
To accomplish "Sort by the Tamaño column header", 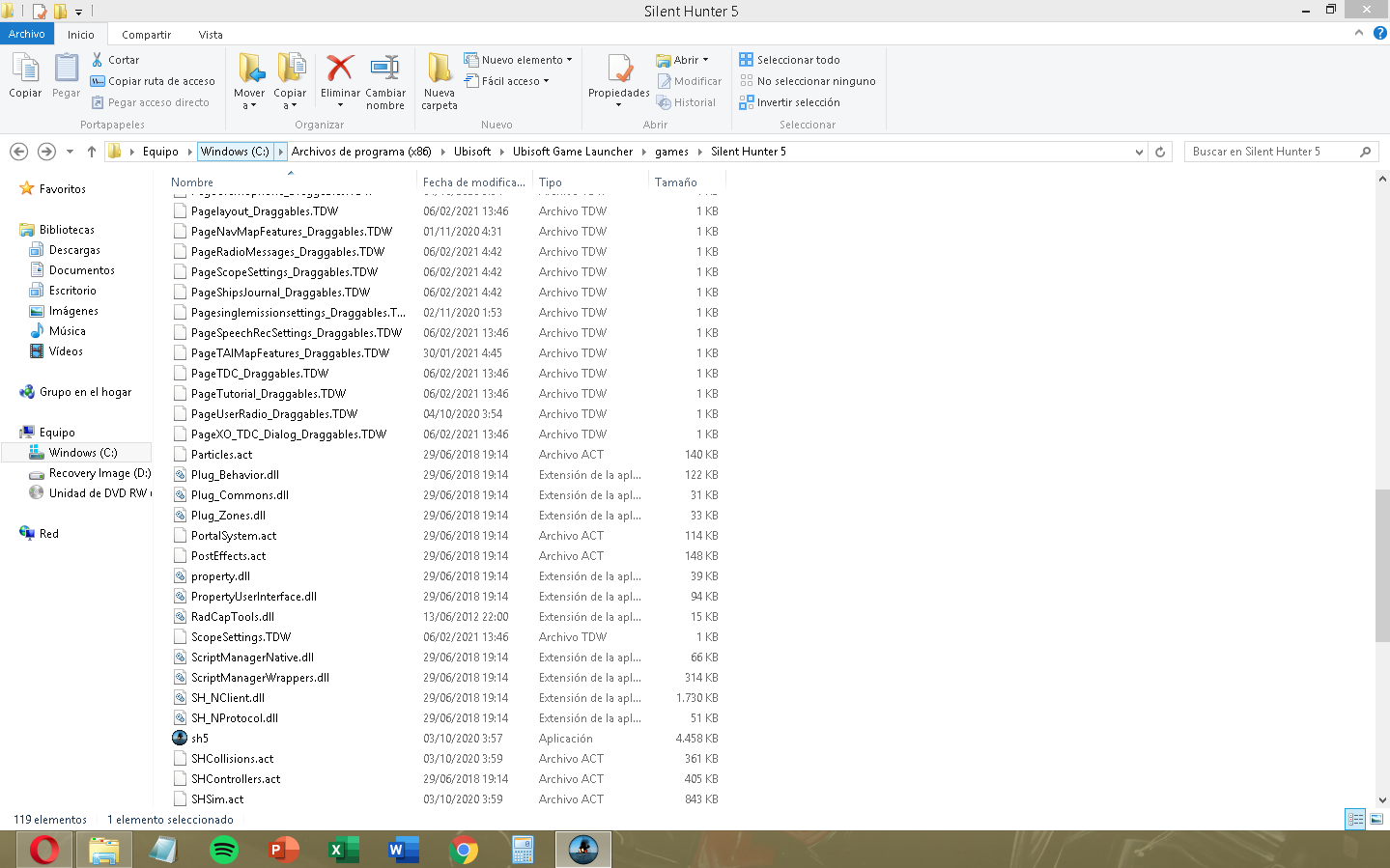I will [x=675, y=182].
